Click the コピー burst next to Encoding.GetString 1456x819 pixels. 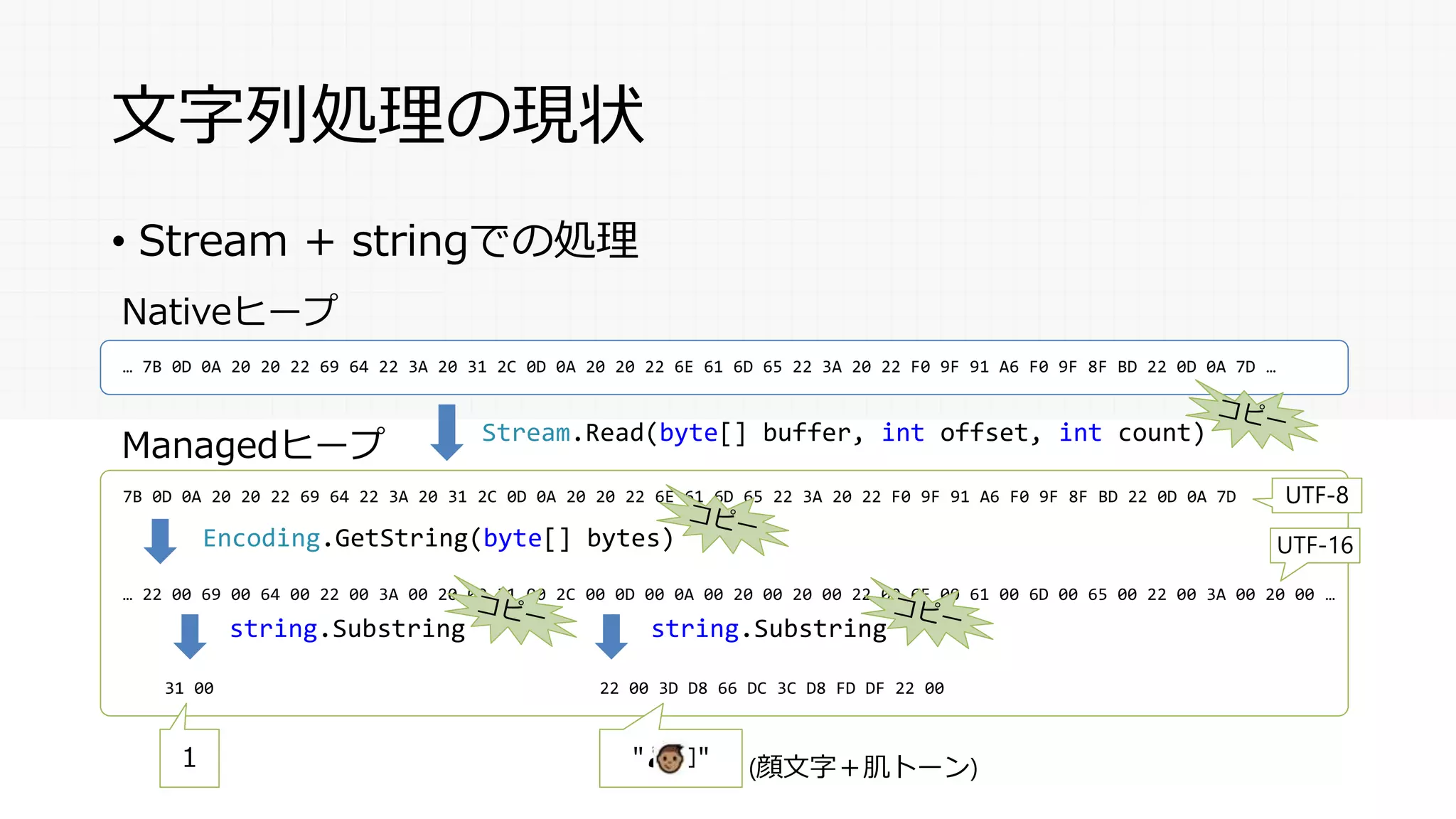[x=724, y=519]
